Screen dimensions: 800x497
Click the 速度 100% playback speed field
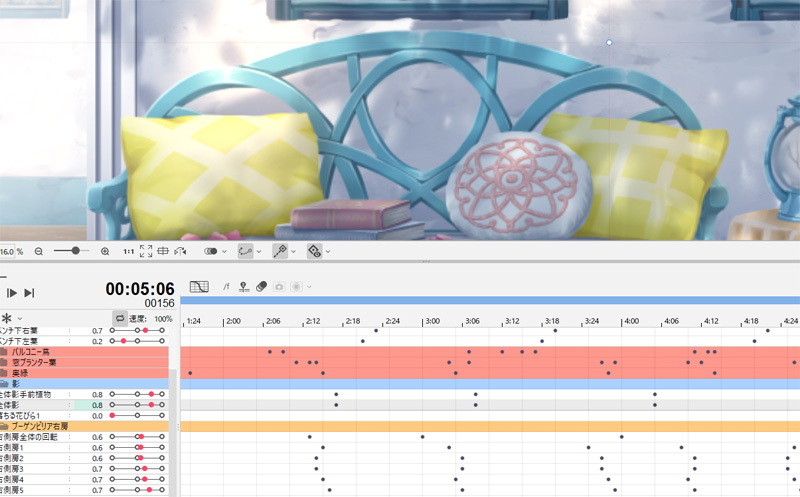(150, 318)
